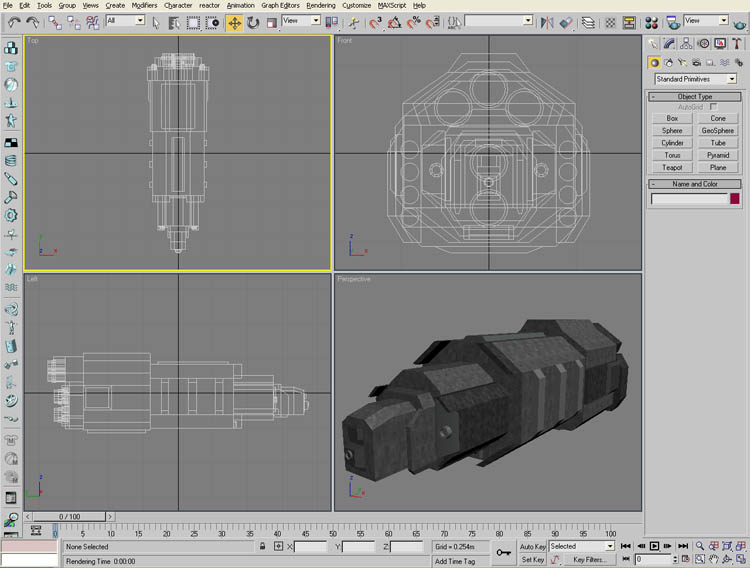The height and width of the screenshot is (568, 750).
Task: Open the selection filter All dropdown
Action: [125, 21]
